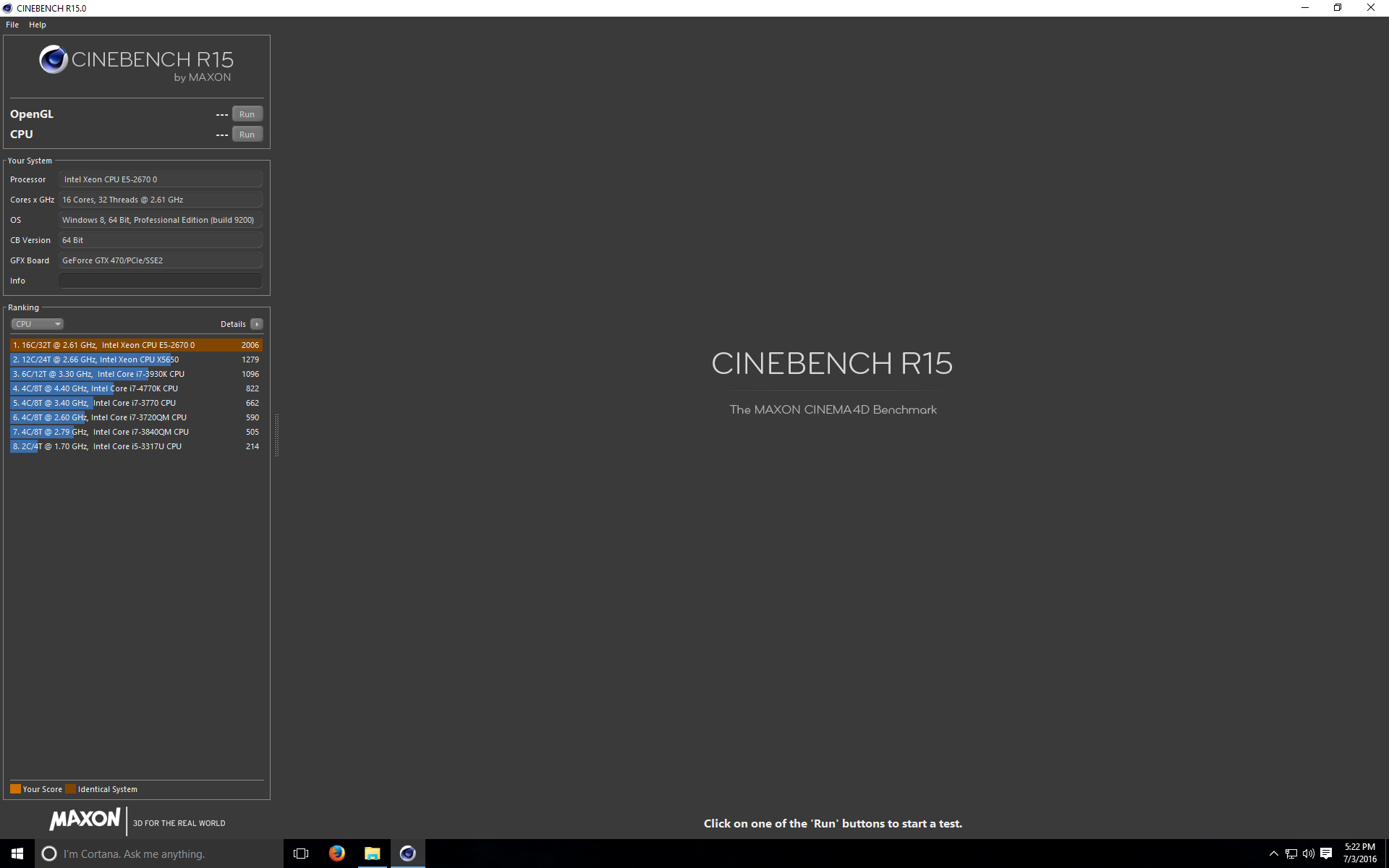Restore down the Cinebench window
This screenshot has height=868, width=1389.
pos(1338,8)
